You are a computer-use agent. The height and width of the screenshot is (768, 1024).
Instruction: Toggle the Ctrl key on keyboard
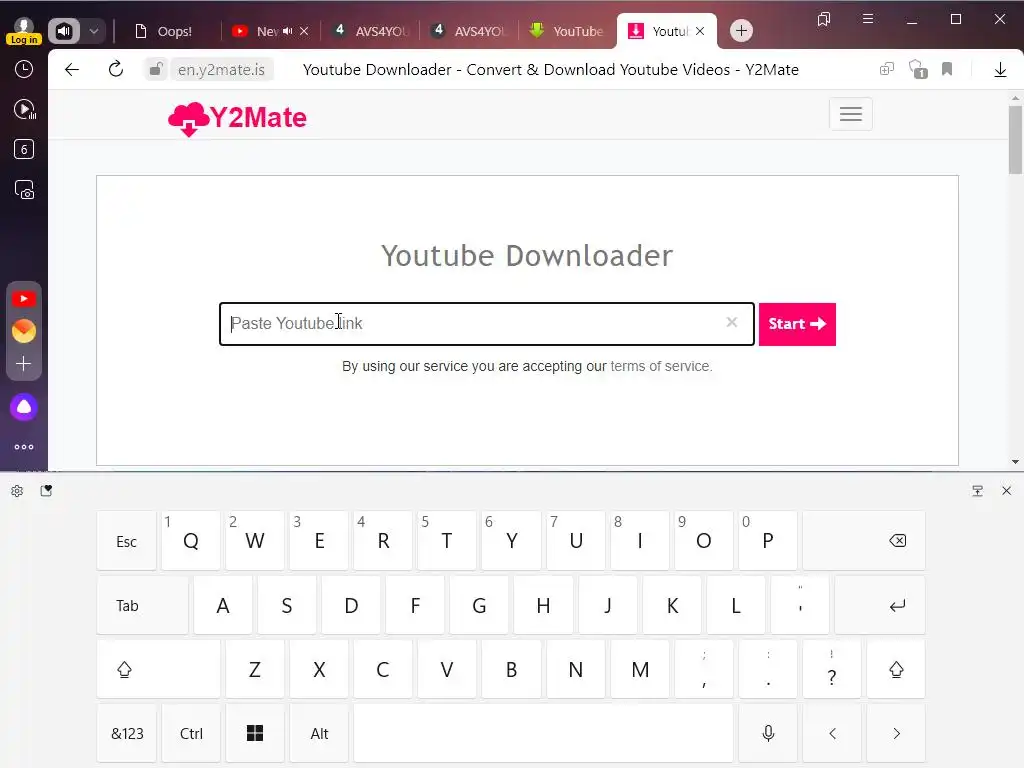pyautogui.click(x=191, y=733)
